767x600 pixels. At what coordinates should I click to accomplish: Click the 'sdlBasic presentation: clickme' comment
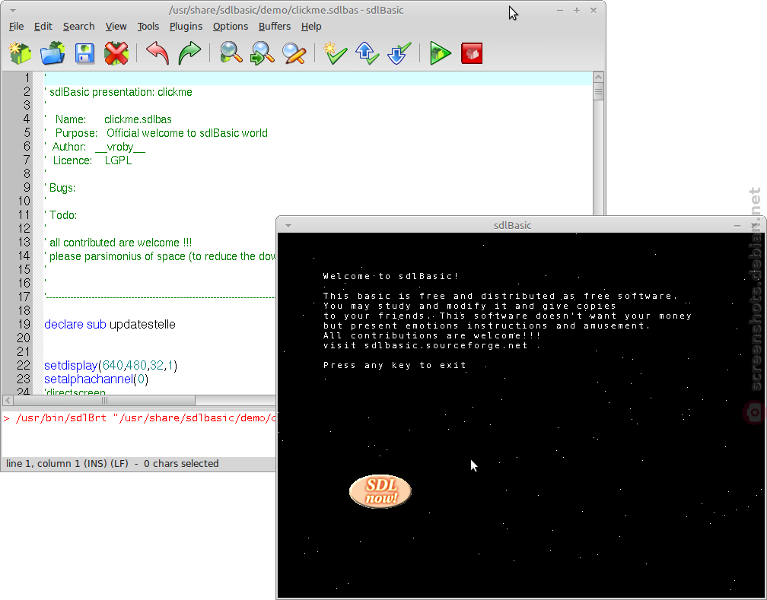118,92
